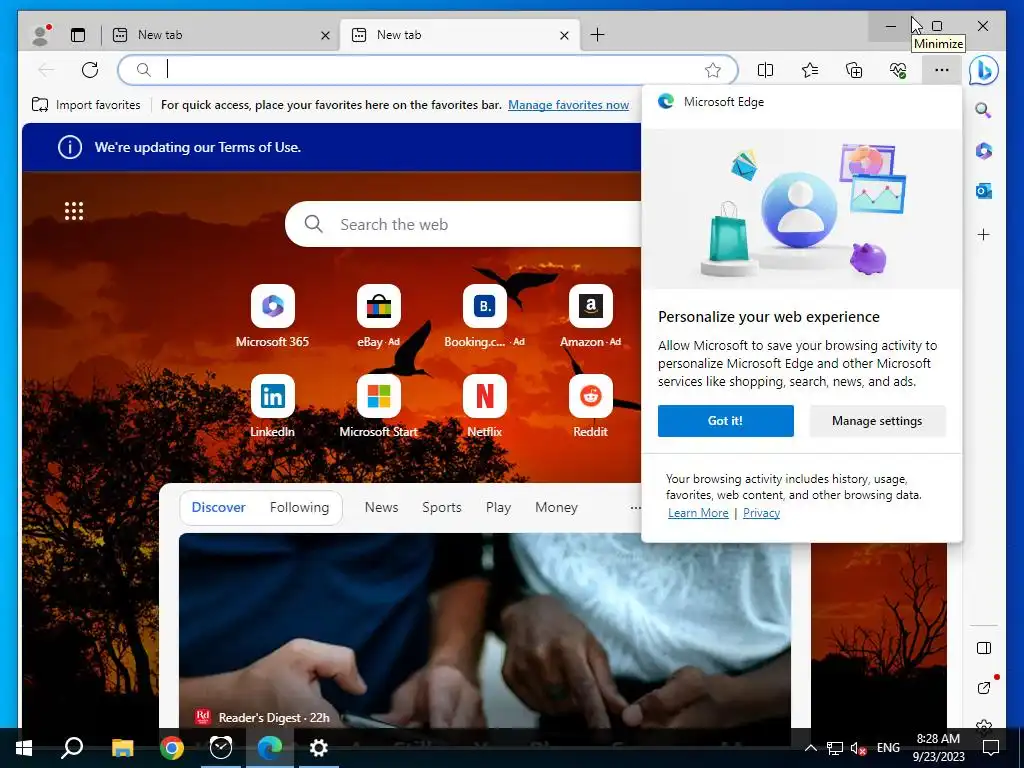Open link in external window sidebar icon
The image size is (1024, 768).
click(984, 687)
